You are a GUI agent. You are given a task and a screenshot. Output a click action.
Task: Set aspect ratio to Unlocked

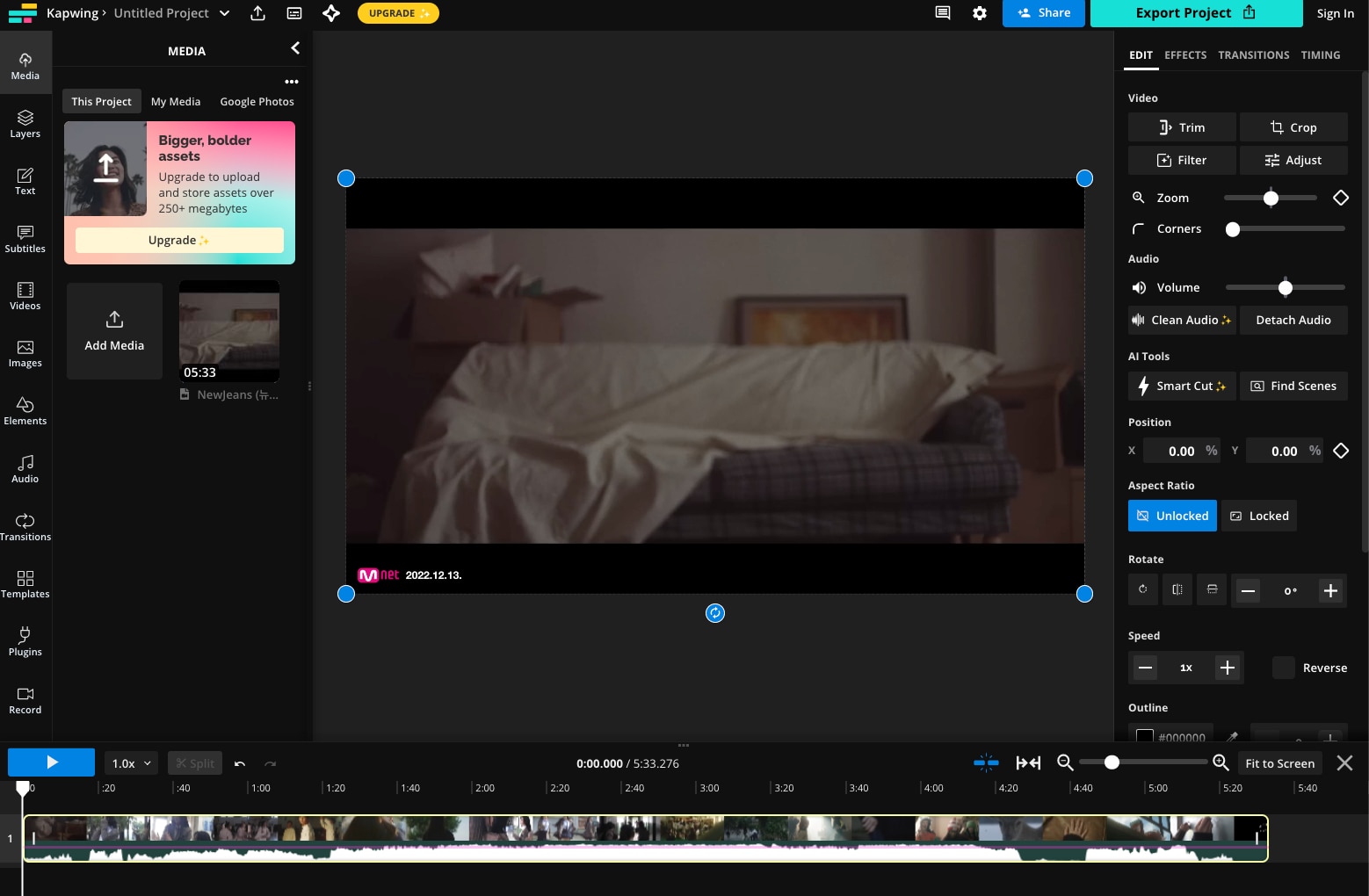1172,516
